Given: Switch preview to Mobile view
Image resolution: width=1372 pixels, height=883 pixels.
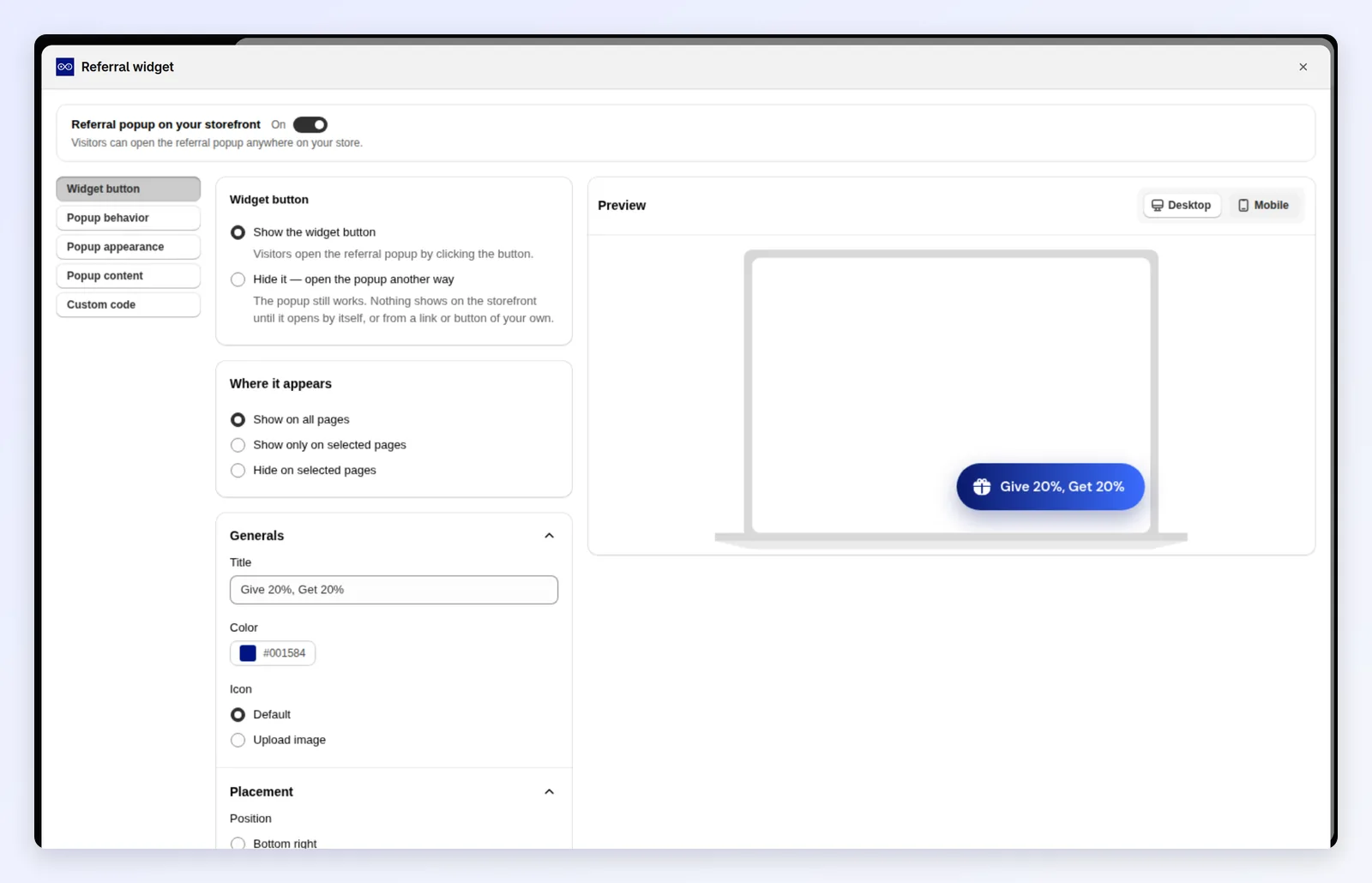Looking at the screenshot, I should 1263,205.
